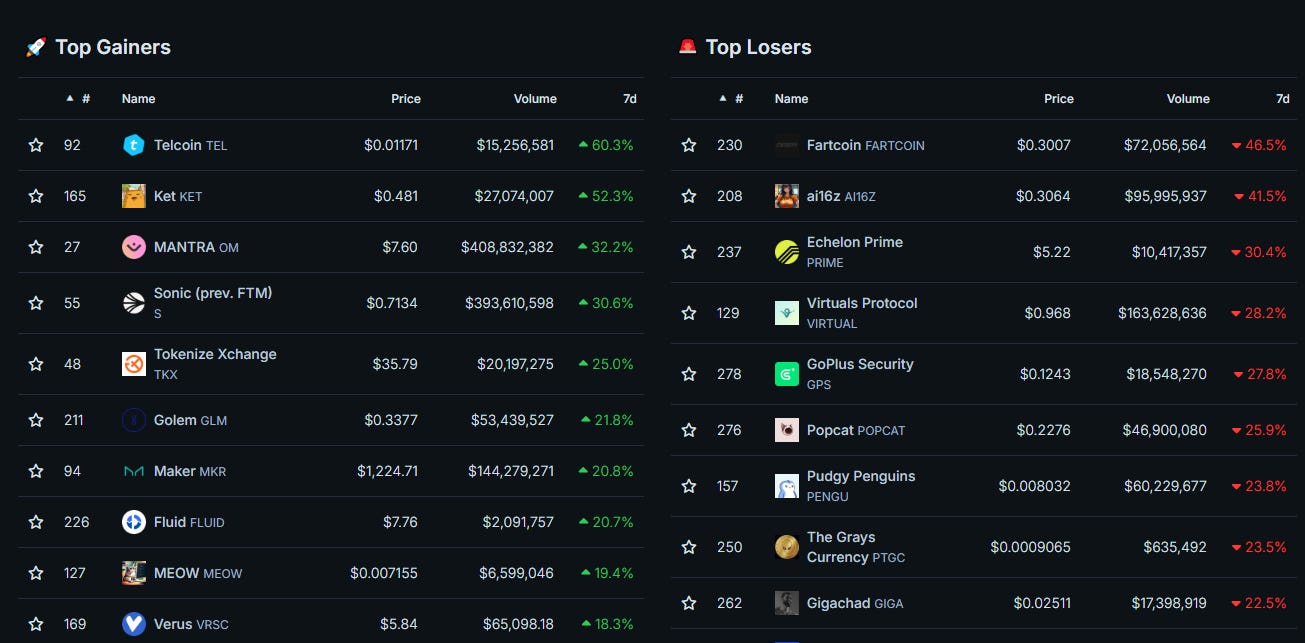Click the Echelon Prime logo
This screenshot has width=1305, height=643.
(787, 252)
